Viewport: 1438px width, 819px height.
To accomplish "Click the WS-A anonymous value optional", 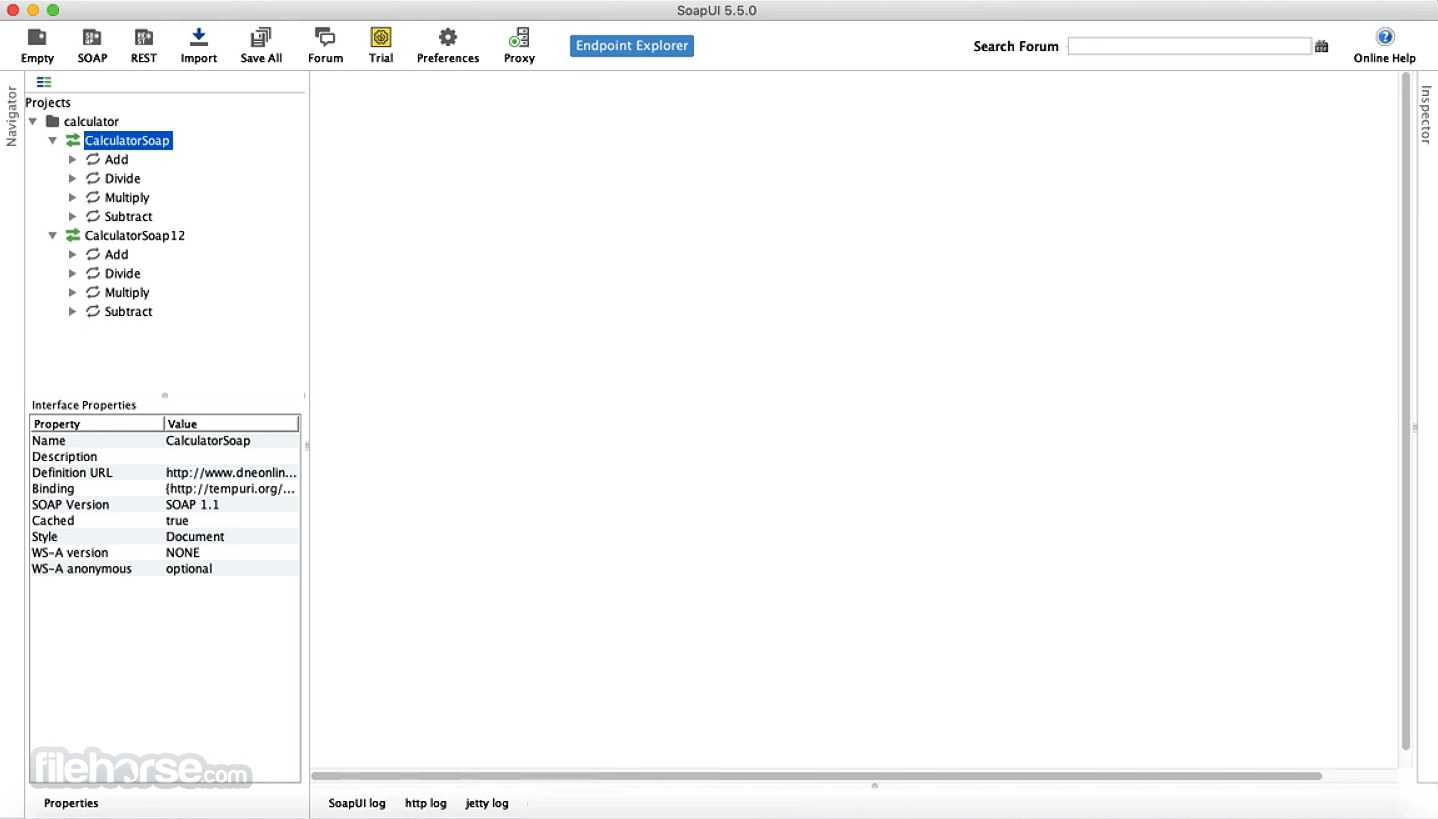I will coord(231,569).
